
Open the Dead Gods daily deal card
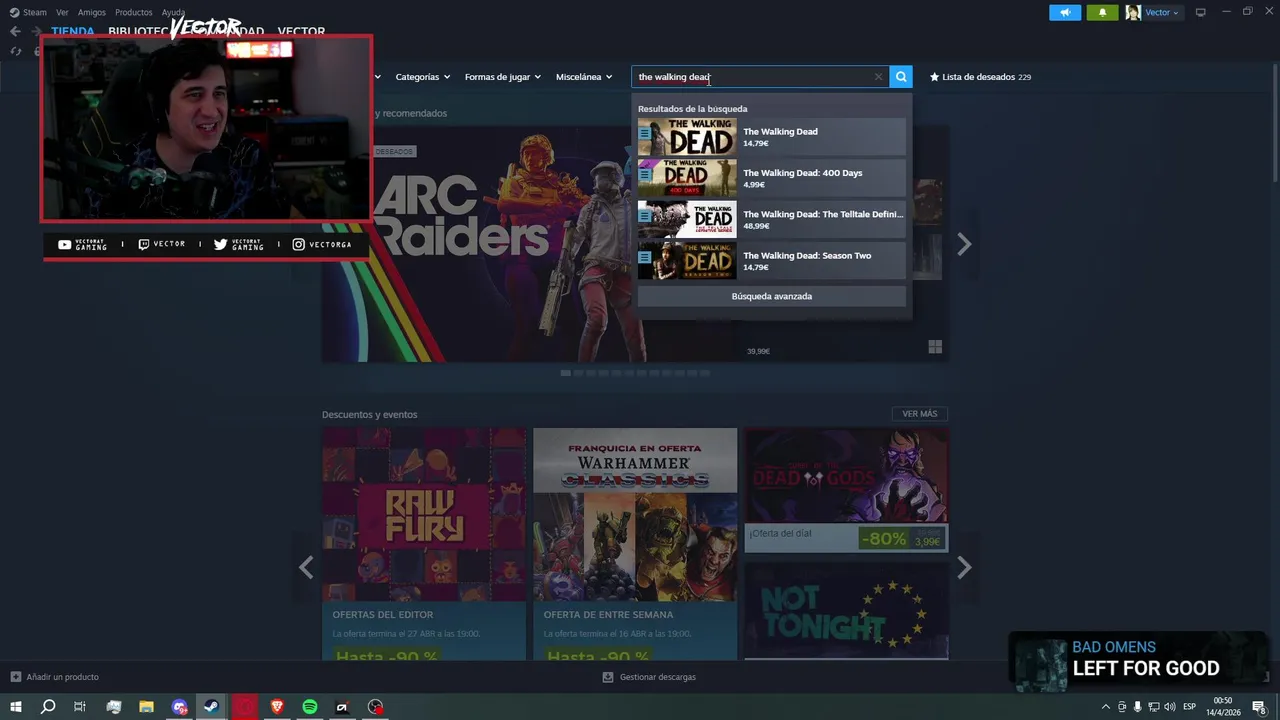tap(846, 490)
